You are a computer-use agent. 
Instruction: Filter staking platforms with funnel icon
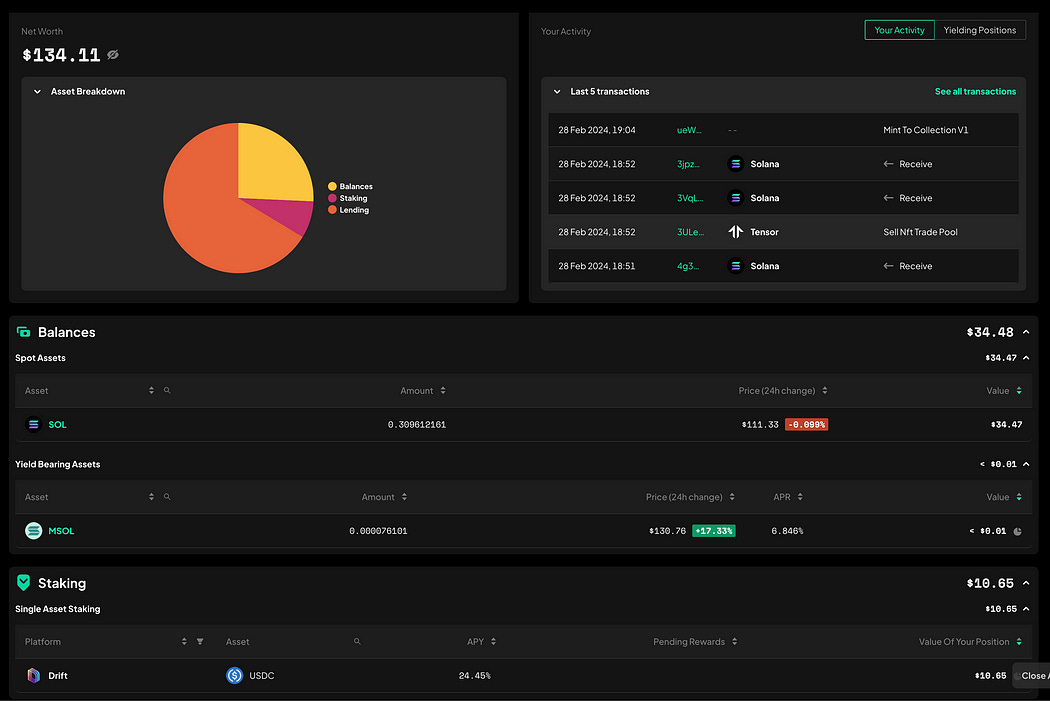pos(200,641)
